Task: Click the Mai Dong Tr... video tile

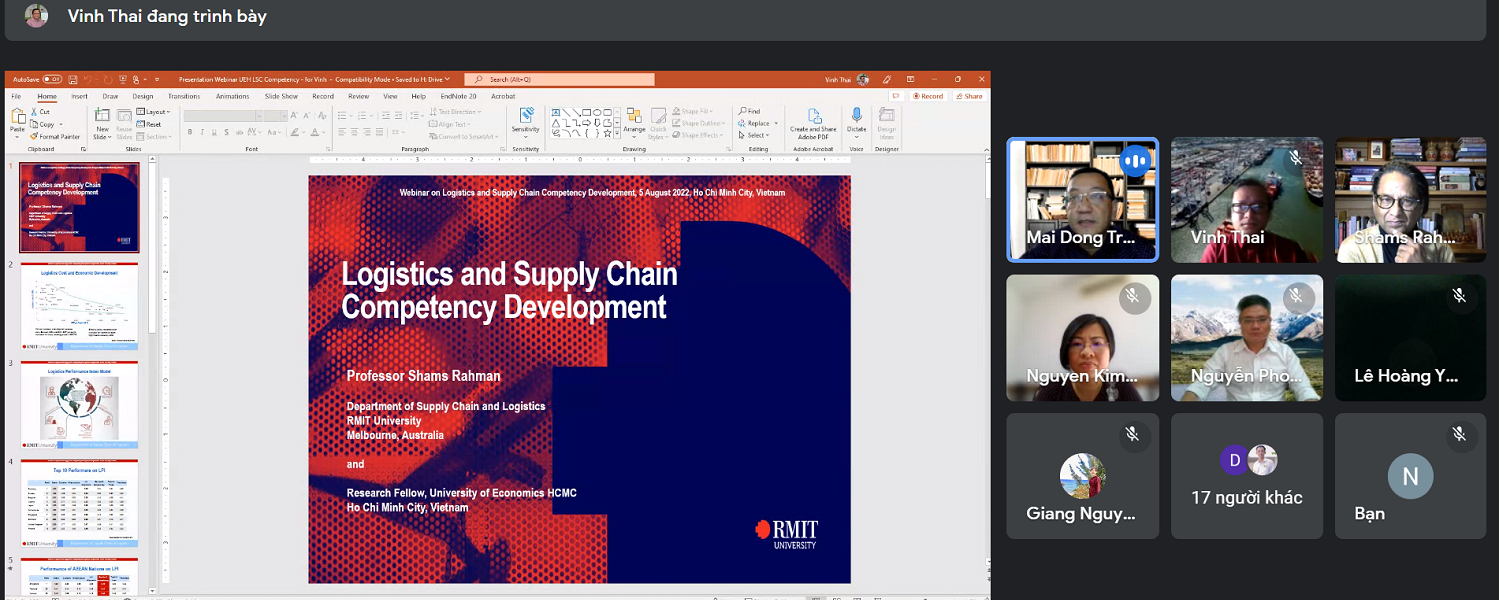Action: [1082, 200]
